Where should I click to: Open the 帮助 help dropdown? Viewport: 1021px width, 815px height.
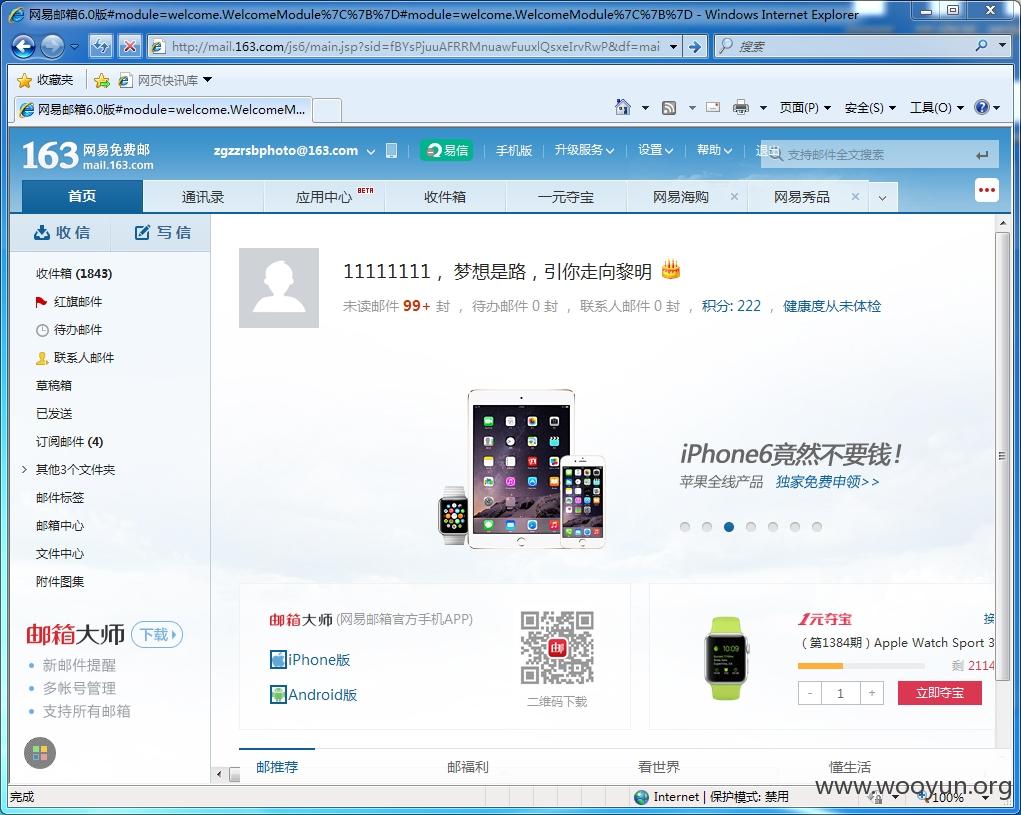point(714,150)
